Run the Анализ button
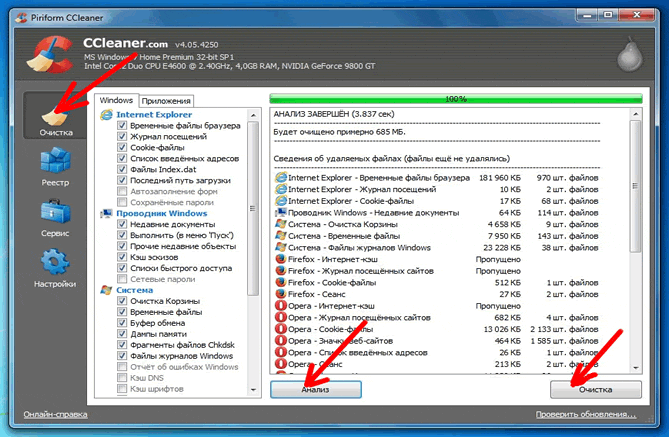 [x=316, y=390]
